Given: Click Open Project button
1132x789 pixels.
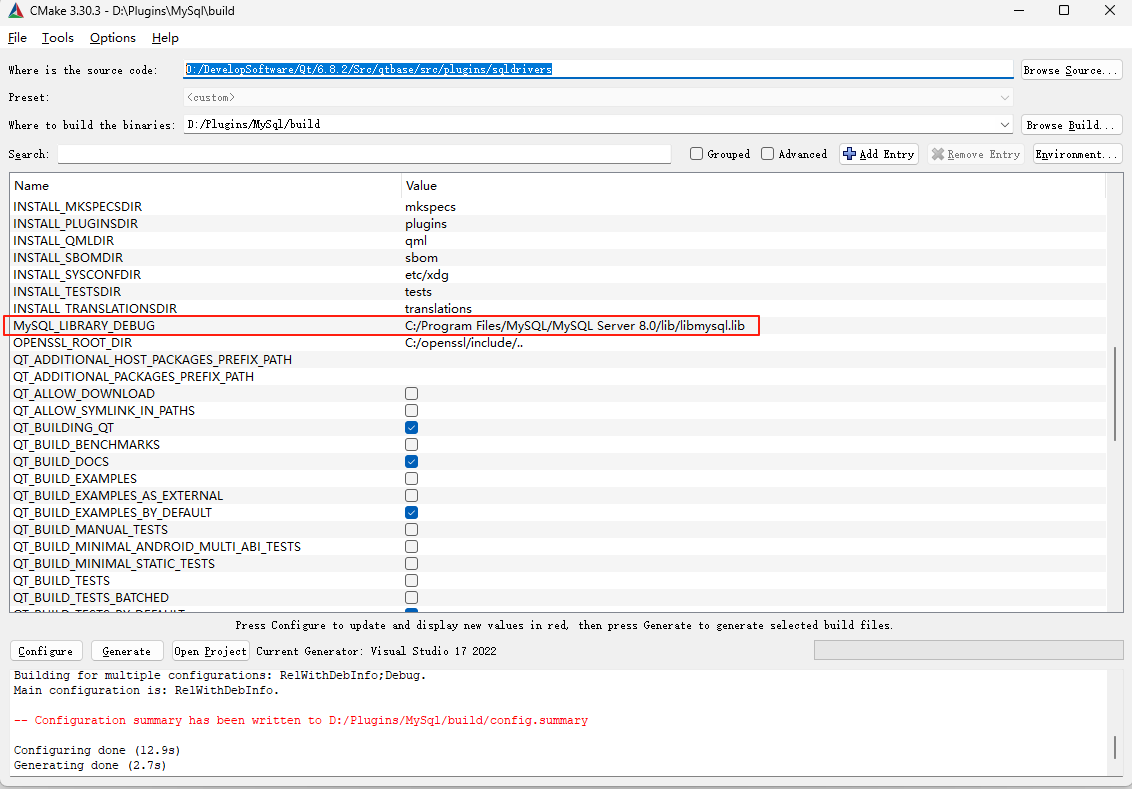Looking at the screenshot, I should (x=210, y=651).
